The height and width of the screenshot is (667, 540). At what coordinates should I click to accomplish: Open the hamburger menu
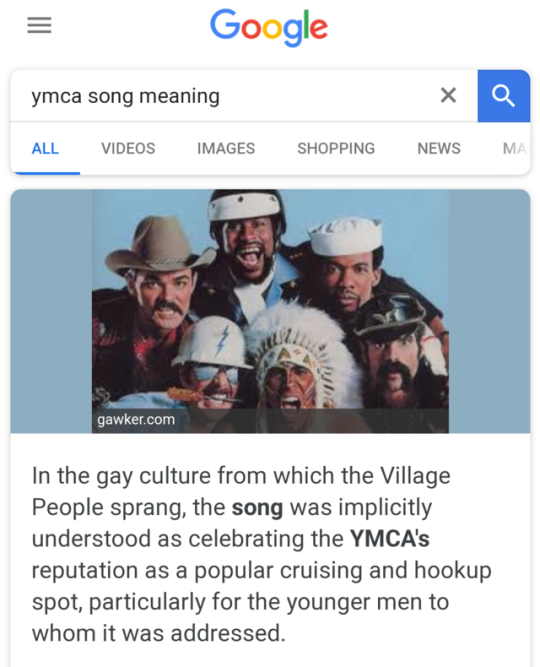pos(39,25)
